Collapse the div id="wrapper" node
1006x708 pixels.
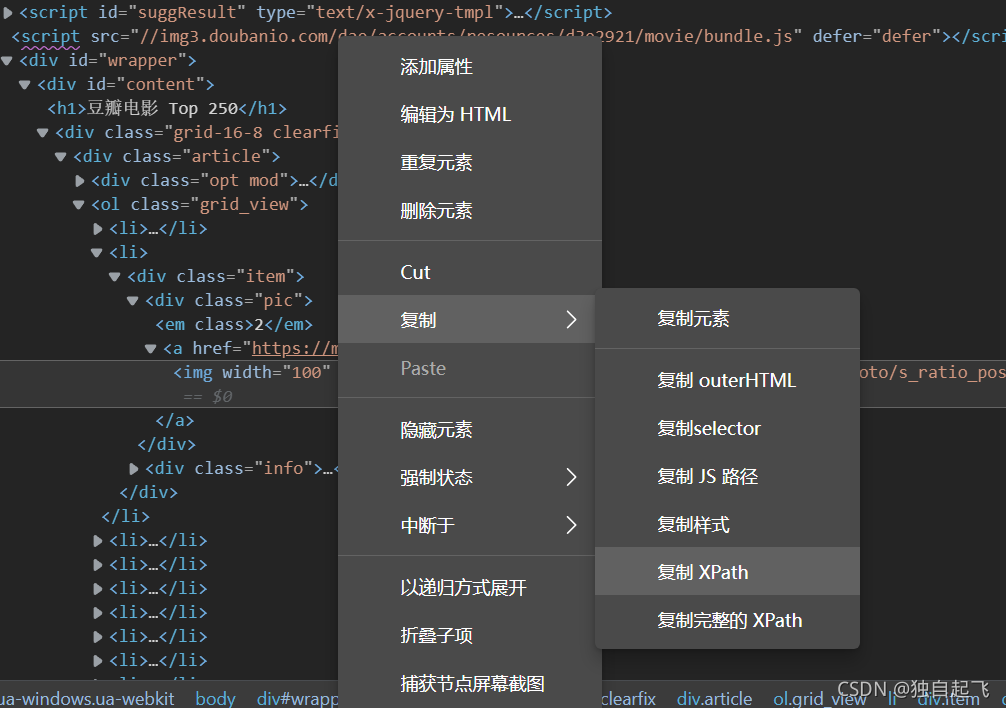(7, 61)
